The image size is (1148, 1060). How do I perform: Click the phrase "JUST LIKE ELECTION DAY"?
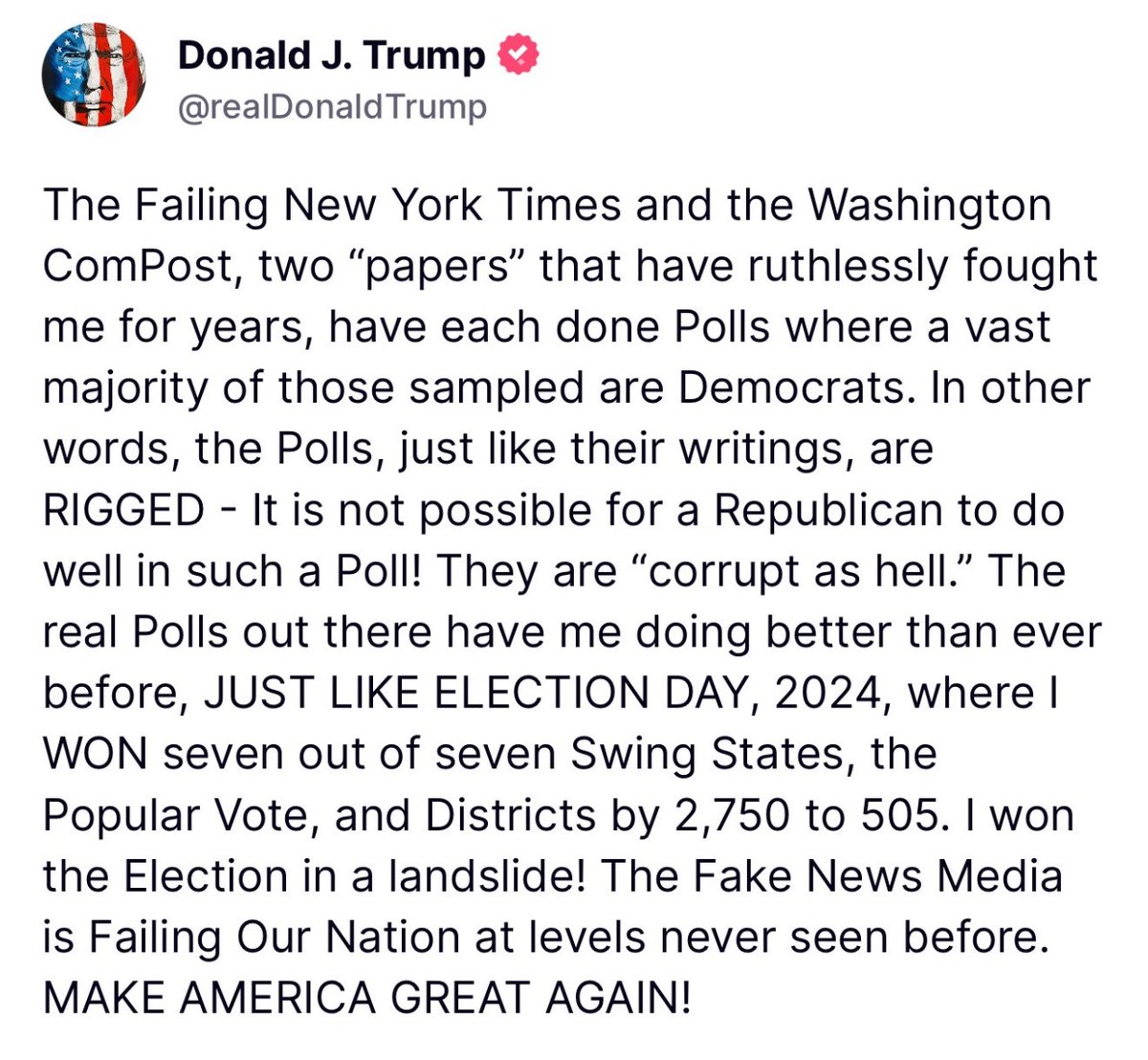(x=478, y=693)
